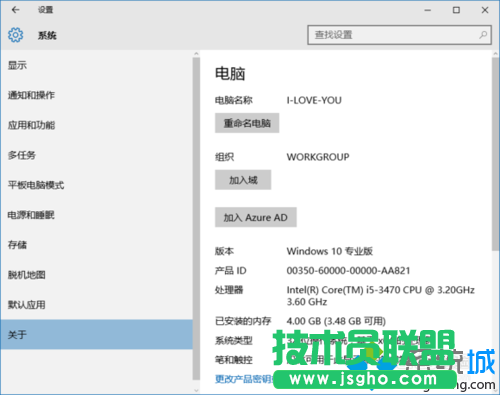500x395 pixels.
Task: Open the 更改产品密钥 link
Action: (244, 379)
